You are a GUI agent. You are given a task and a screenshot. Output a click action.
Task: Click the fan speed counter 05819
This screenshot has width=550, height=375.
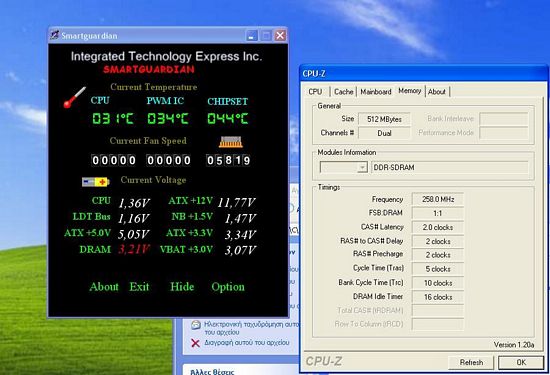click(228, 160)
